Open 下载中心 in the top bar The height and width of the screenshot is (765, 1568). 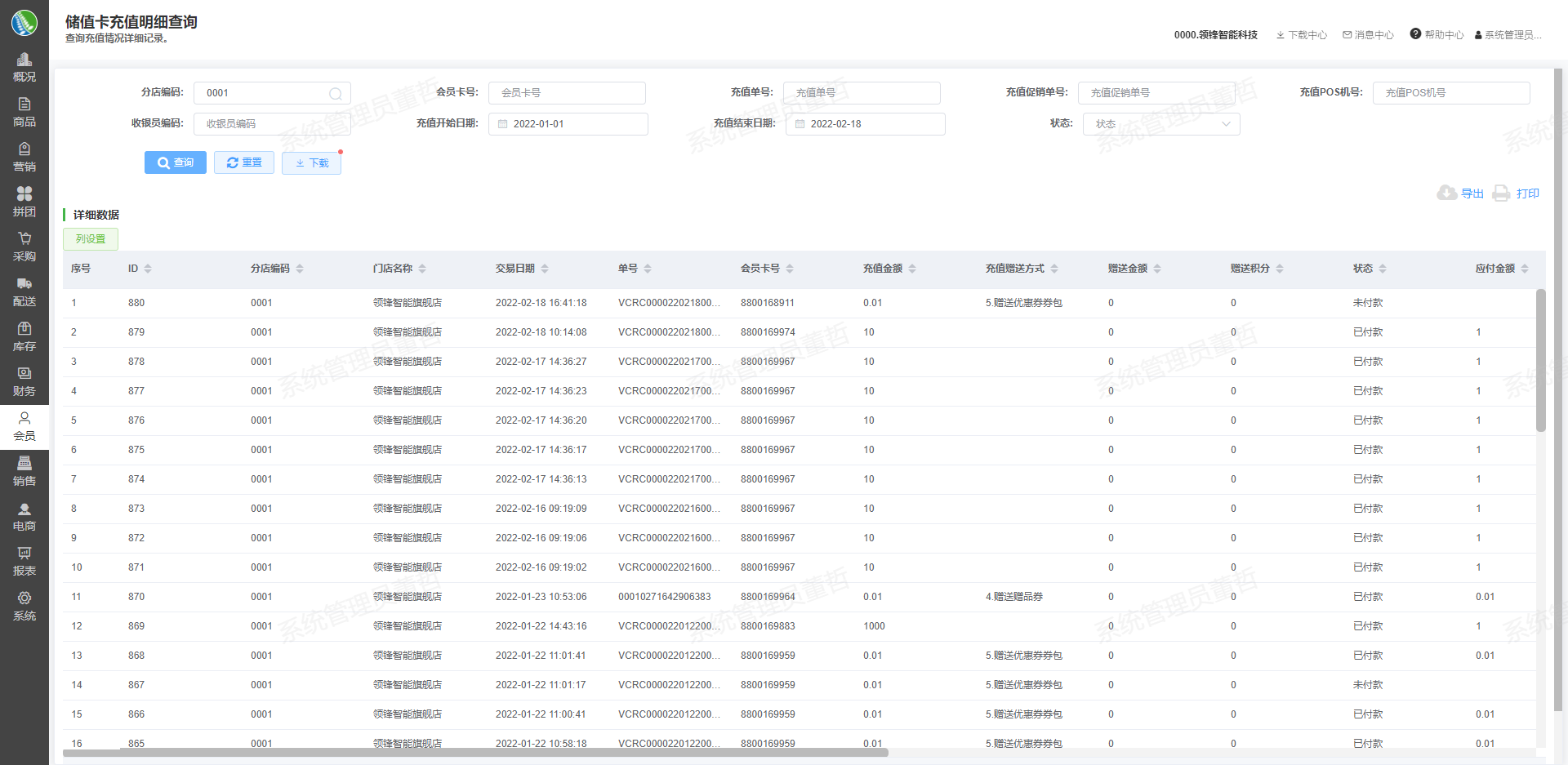1302,35
